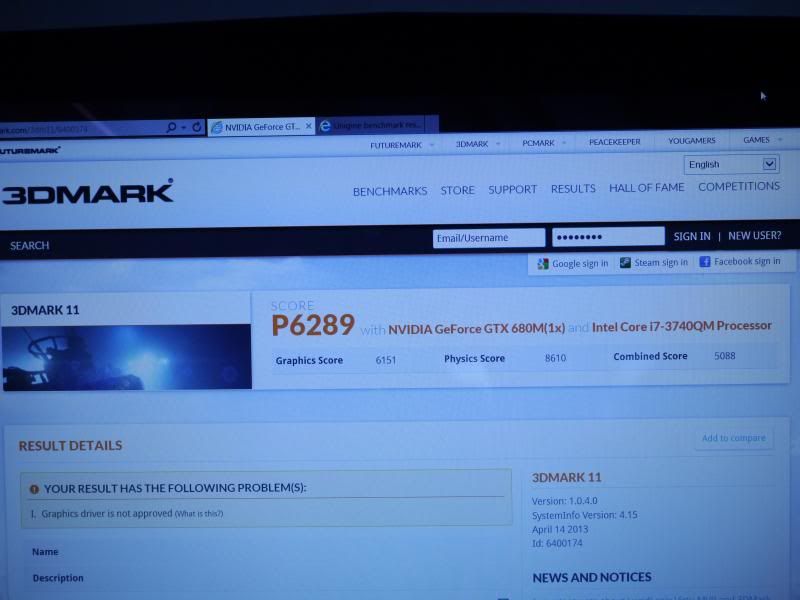The width and height of the screenshot is (800, 600).
Task: Click Steam sign in text link
Action: [x=661, y=262]
